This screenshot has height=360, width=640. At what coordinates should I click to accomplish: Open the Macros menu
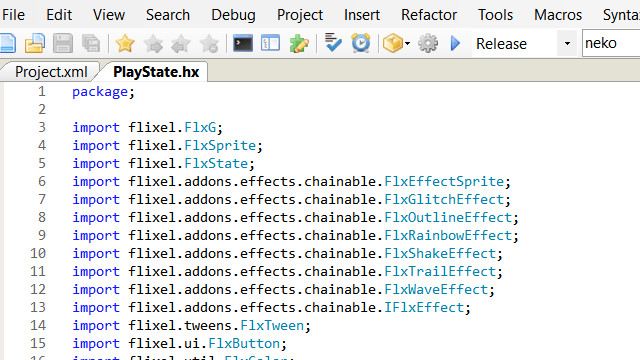coord(558,15)
